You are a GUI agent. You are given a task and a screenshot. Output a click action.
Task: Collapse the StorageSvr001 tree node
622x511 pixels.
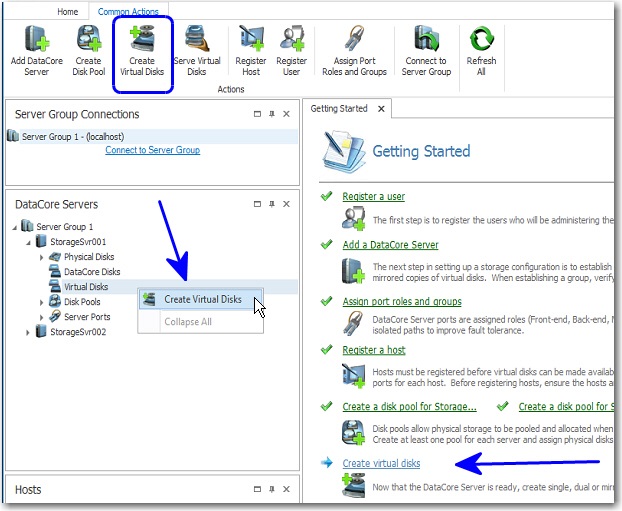point(29,242)
